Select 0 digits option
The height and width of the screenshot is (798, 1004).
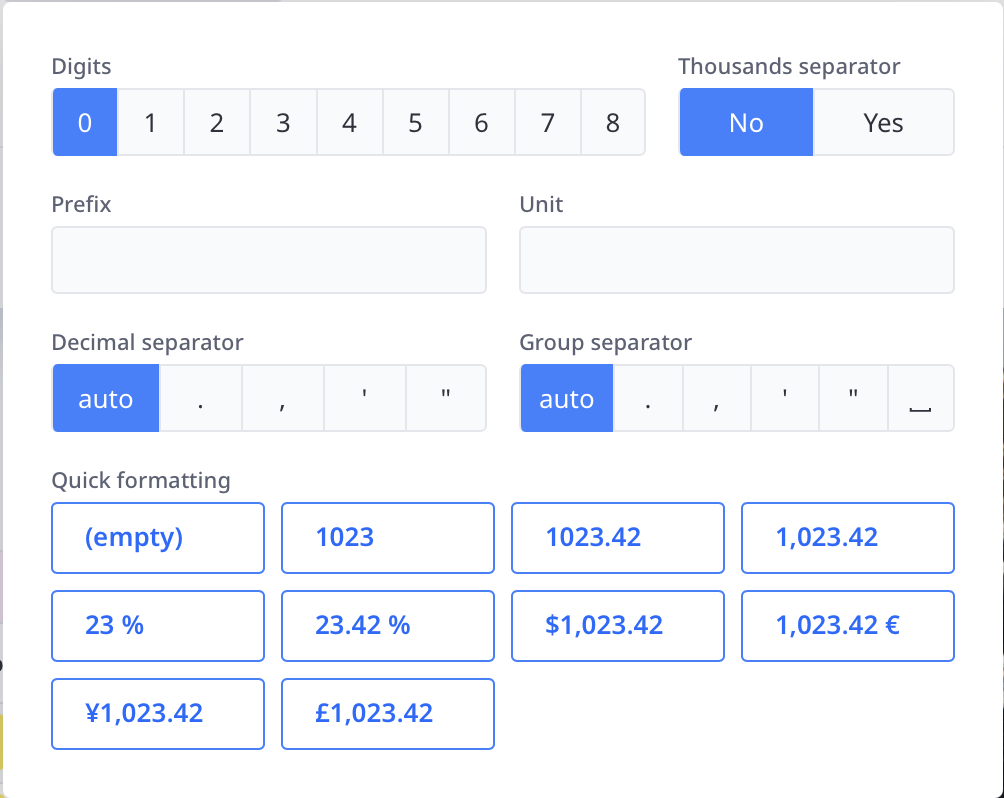click(85, 123)
